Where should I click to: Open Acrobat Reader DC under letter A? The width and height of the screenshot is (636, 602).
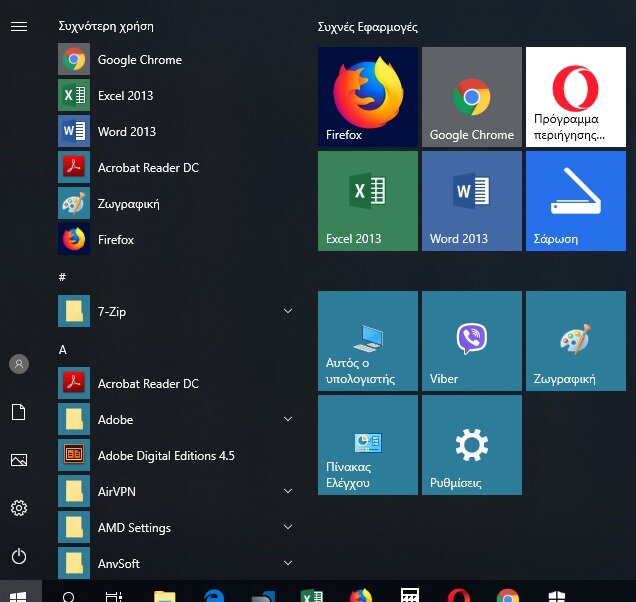click(x=176, y=383)
